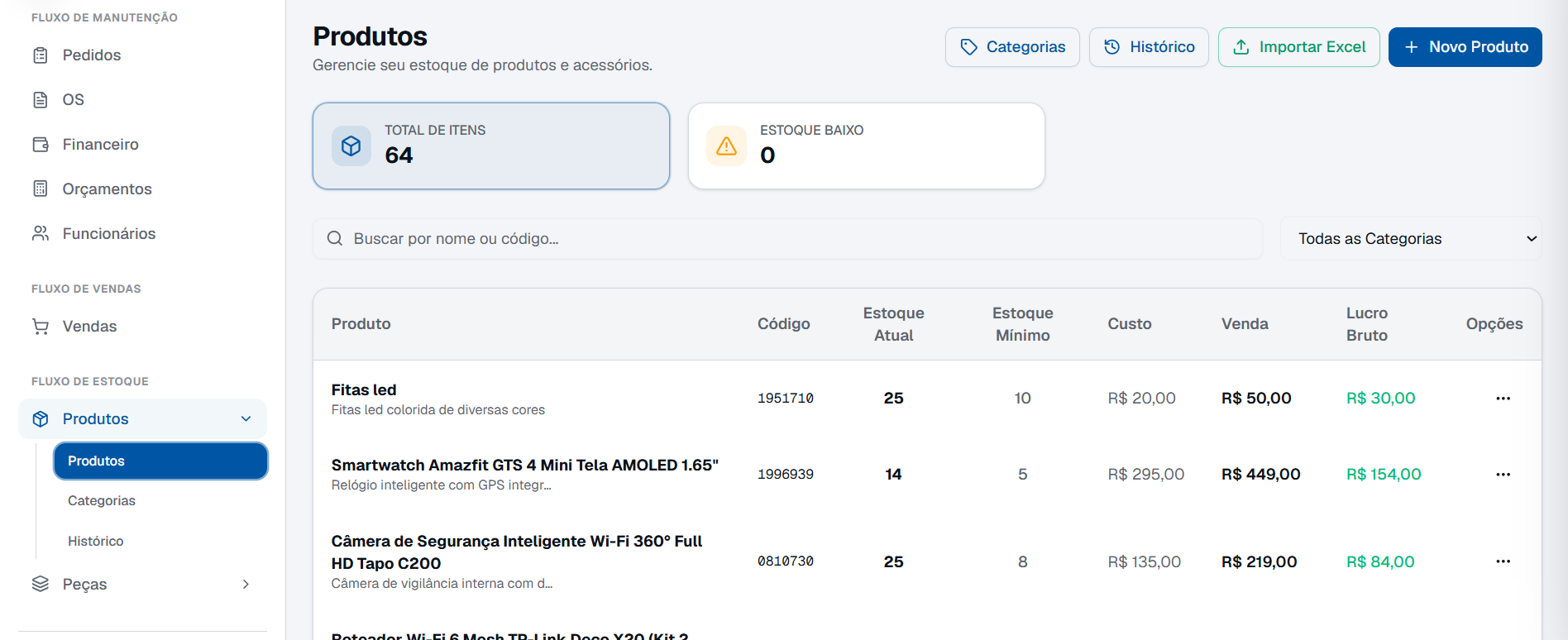Viewport: 1568px width, 640px height.
Task: Open options menu for Câmera de Segurança row
Action: tap(1503, 561)
